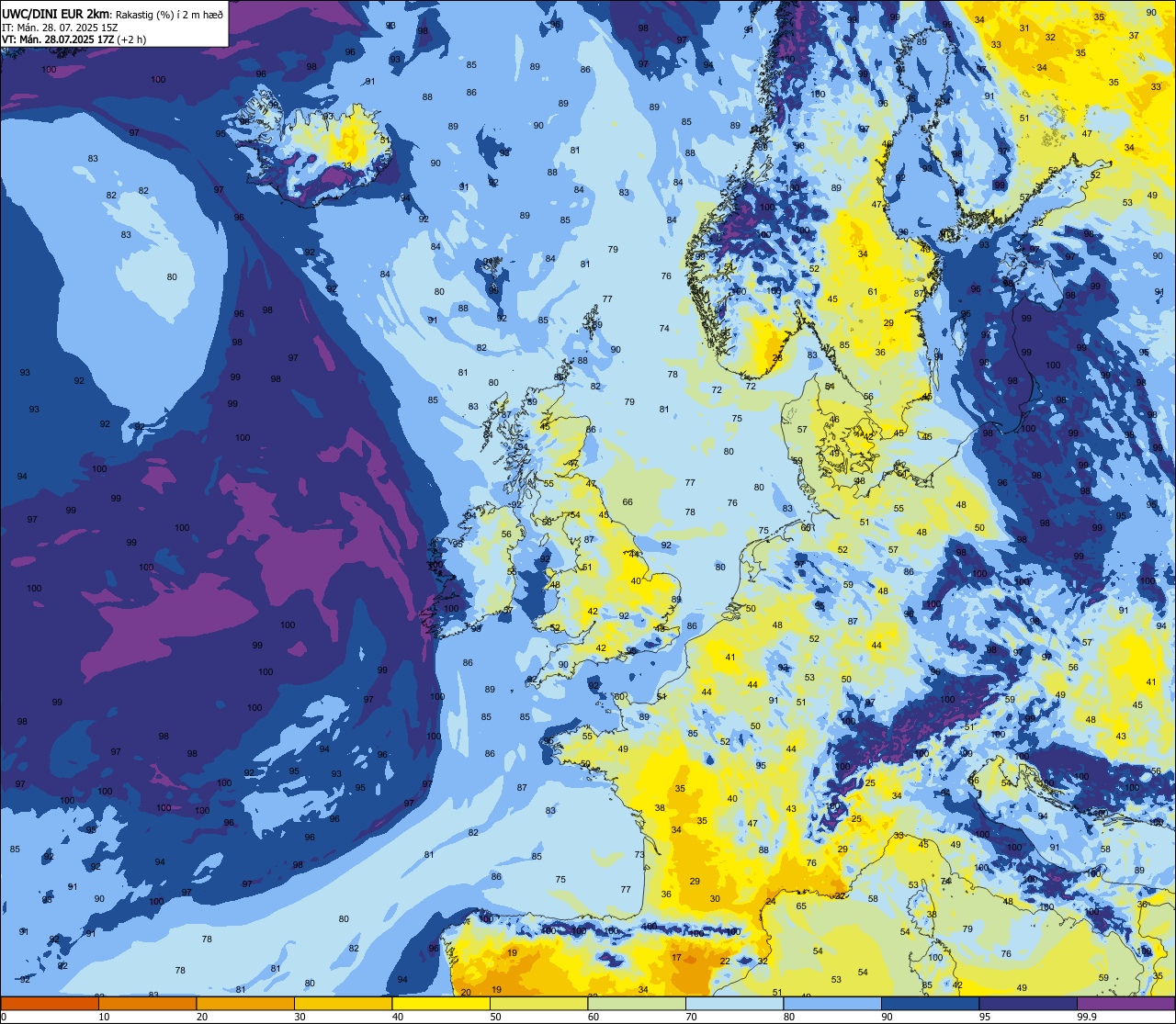Click the 95–99.9 navy legend swatch
Screen dimensions: 1176x1024
pyautogui.click(x=1028, y=1003)
